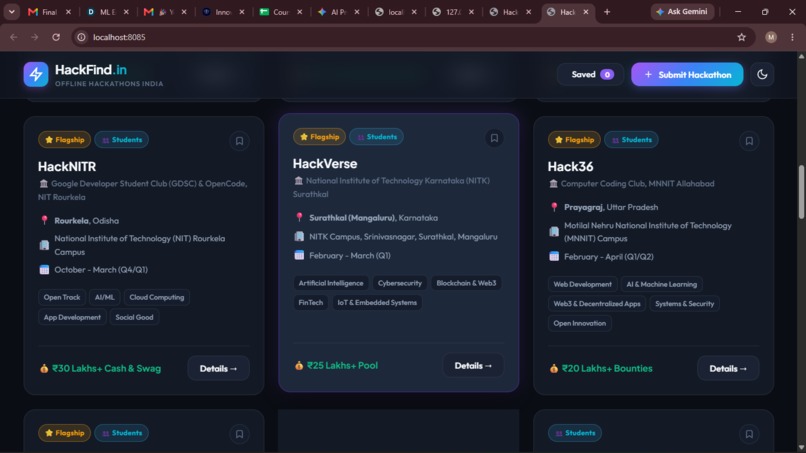Click the Ask Gemini button
The height and width of the screenshot is (453, 806).
(x=682, y=11)
